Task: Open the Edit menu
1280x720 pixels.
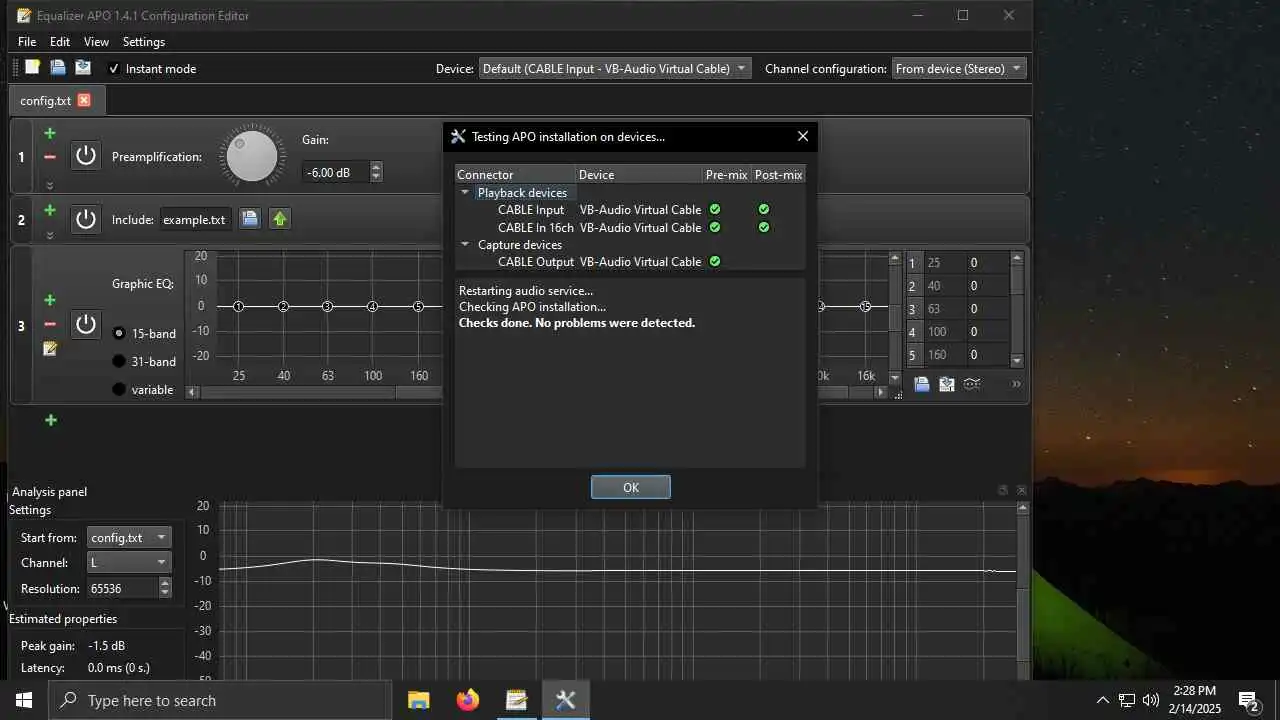Action: pos(60,42)
